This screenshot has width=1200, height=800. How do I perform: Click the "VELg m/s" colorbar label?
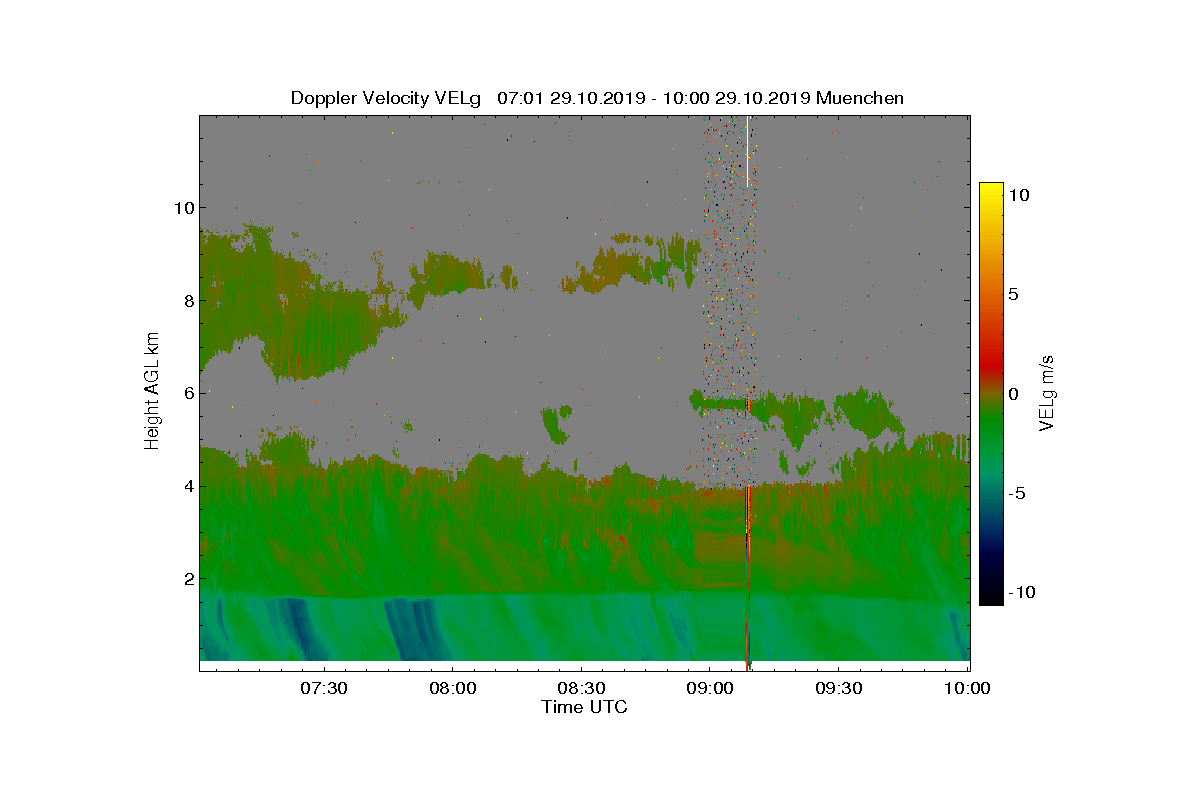pos(1047,392)
